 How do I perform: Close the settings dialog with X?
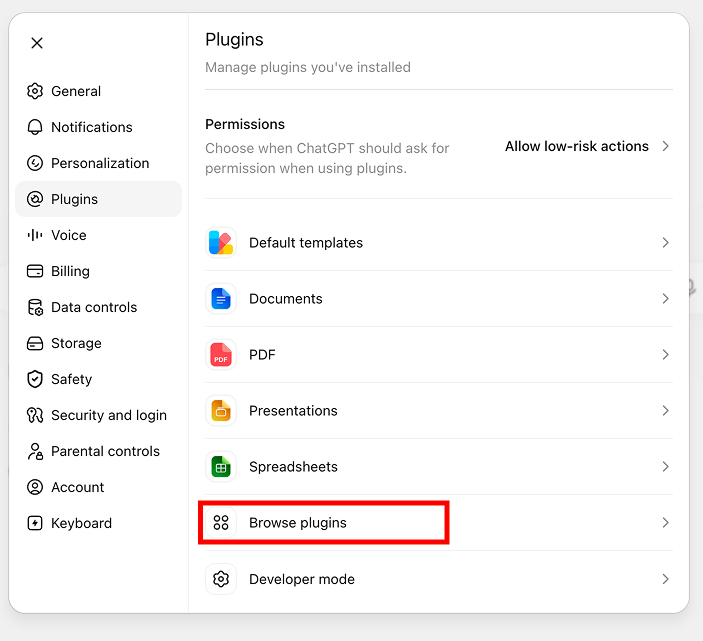tap(37, 43)
